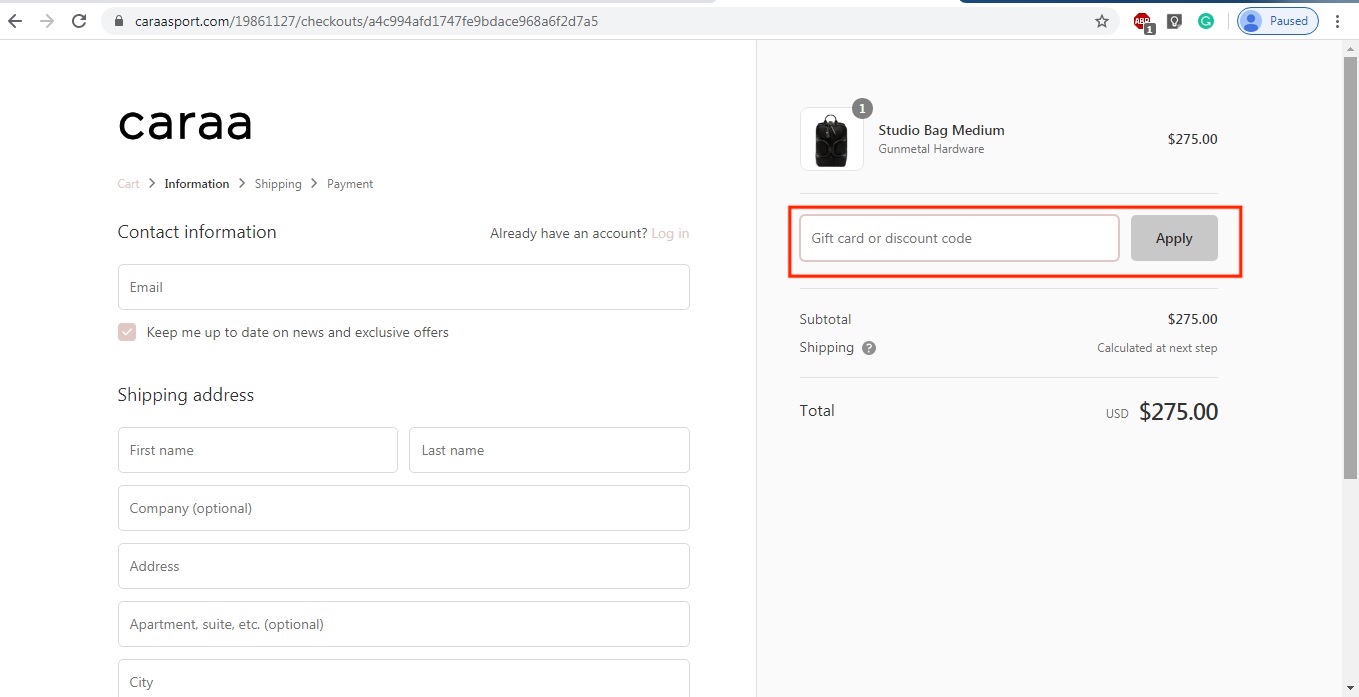Click Studio Bag Medium product thumbnail
Screen dimensions: 1359x697
coord(832,139)
